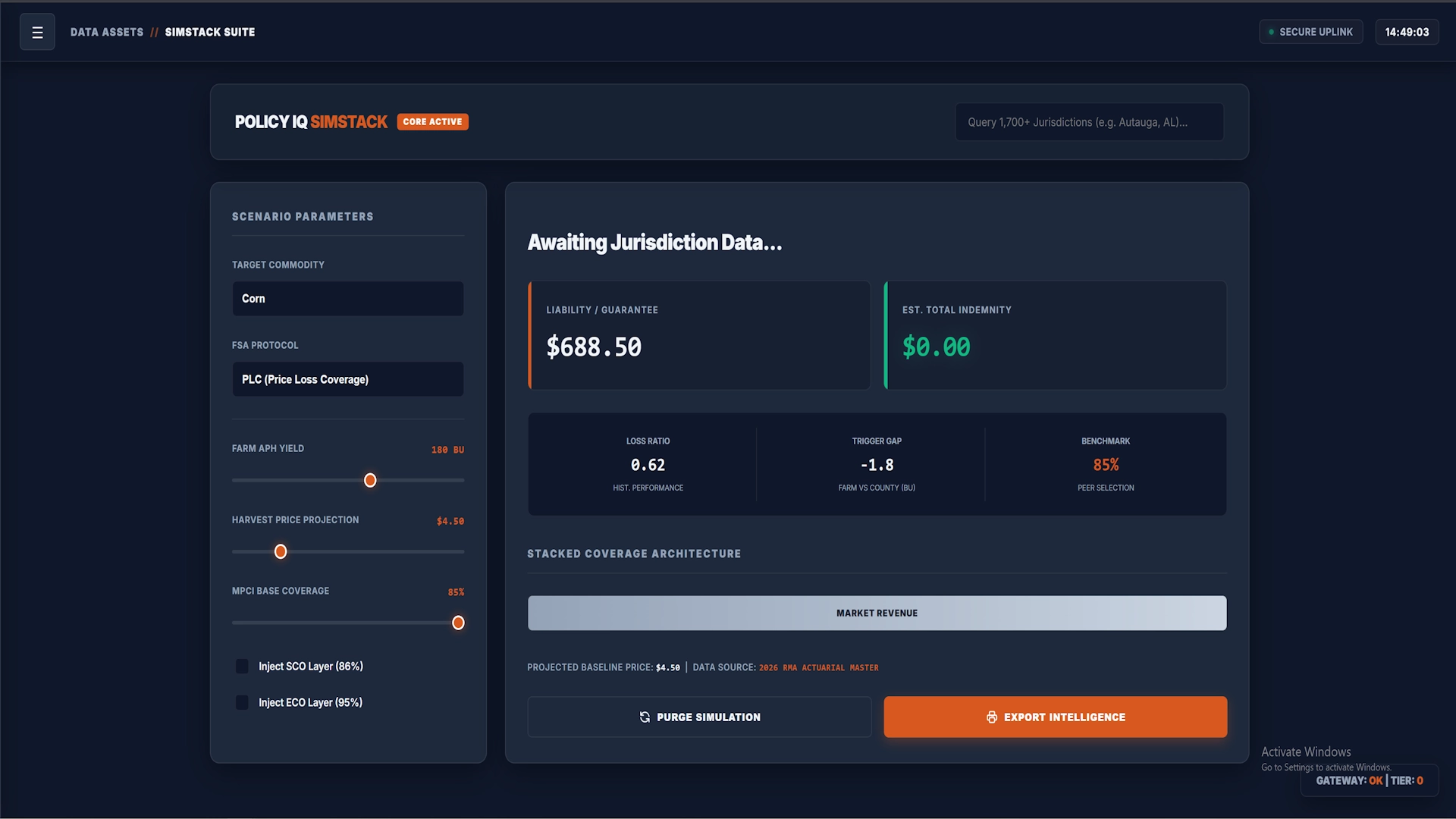Click the DATA ASSETS breadcrumb

pyautogui.click(x=107, y=32)
